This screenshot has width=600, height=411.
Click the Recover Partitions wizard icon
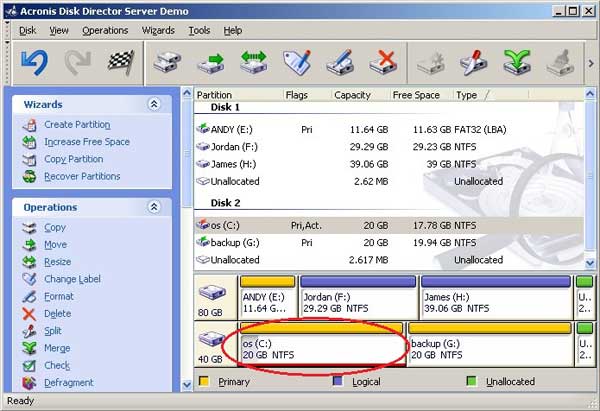(x=29, y=176)
